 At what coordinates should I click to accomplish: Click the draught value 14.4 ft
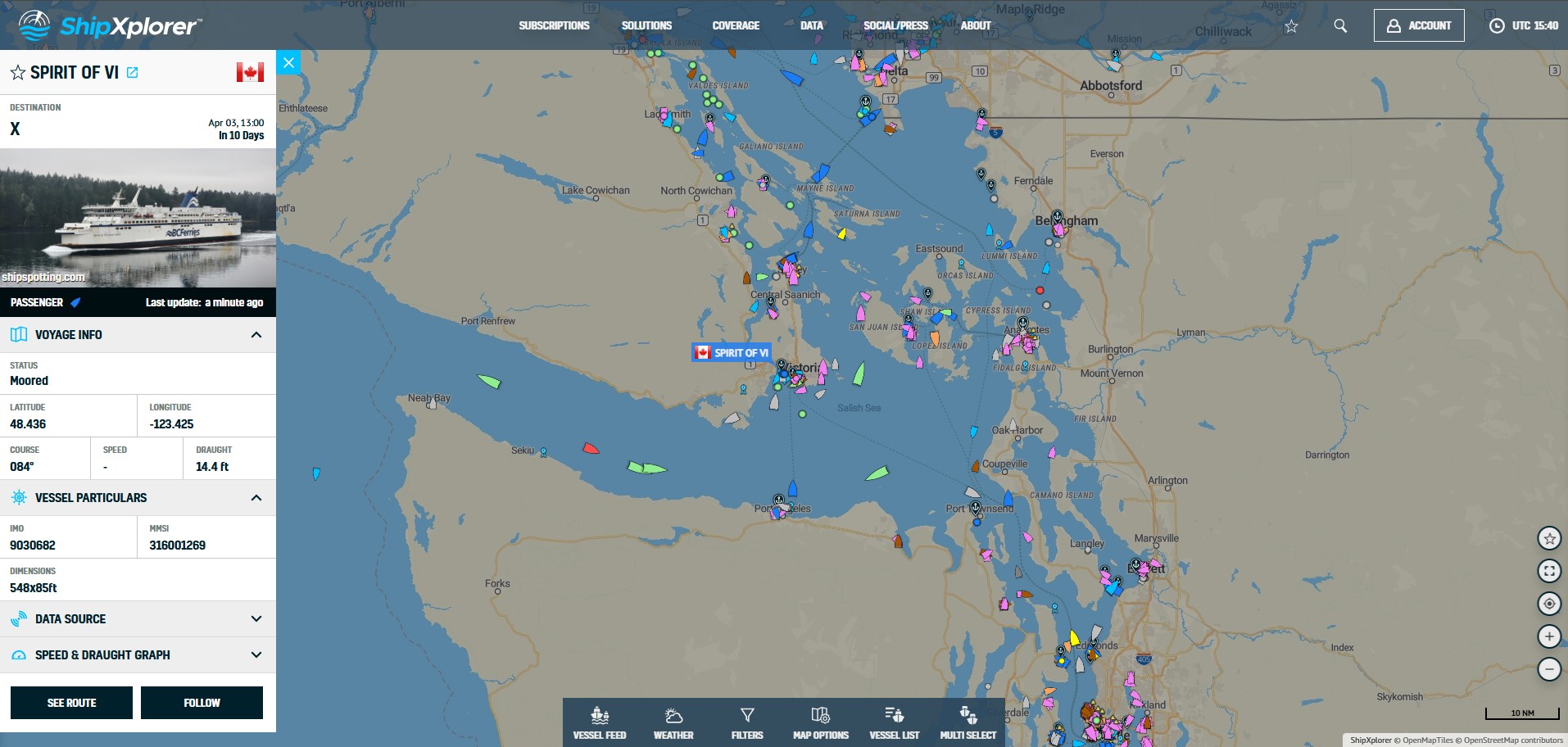coord(212,467)
